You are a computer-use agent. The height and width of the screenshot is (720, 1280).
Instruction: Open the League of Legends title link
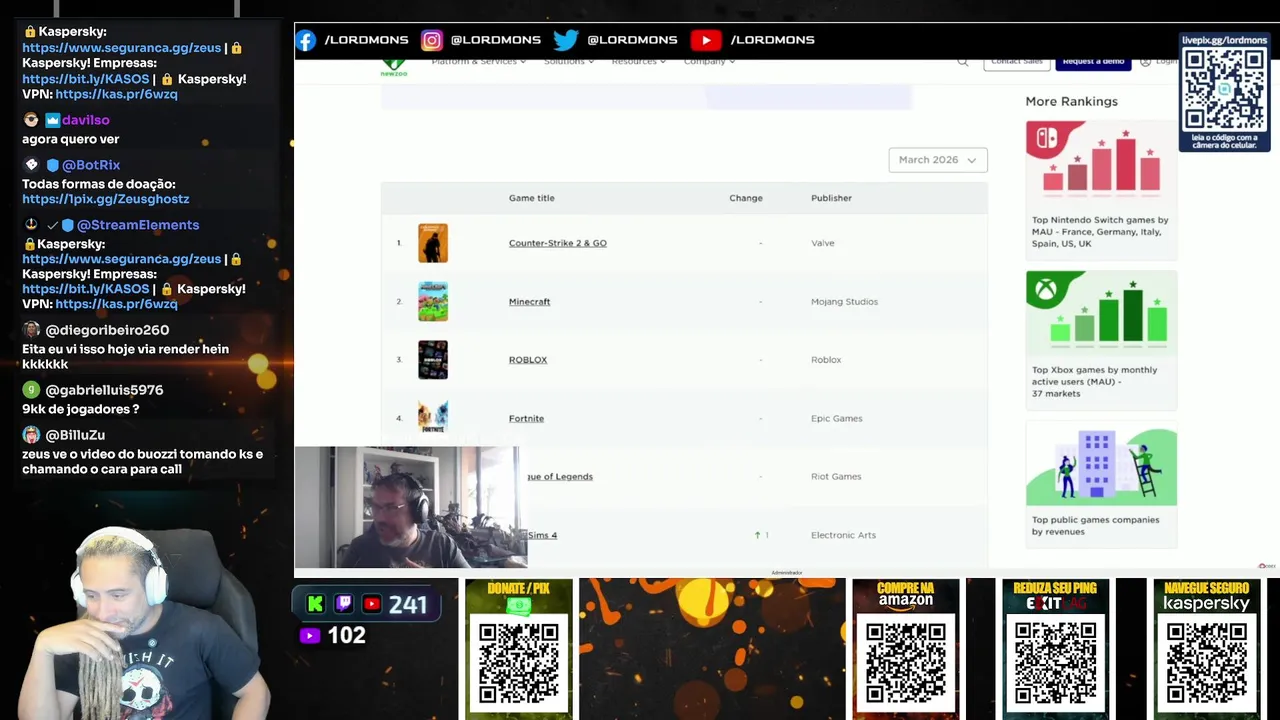coord(560,477)
